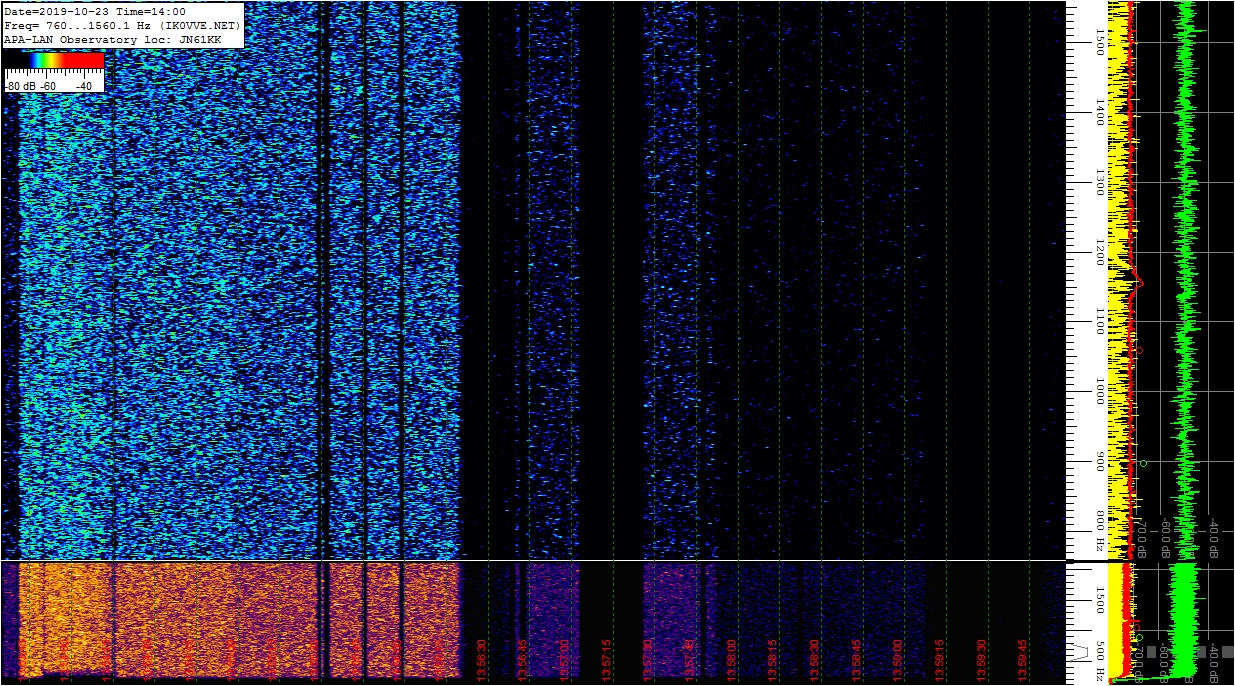Select the 13:58:00 time marker
This screenshot has width=1235, height=686.
(x=731, y=661)
